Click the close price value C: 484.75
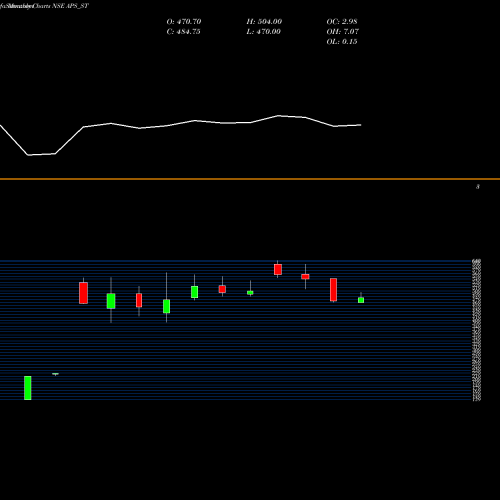Screen dimensions: 500x500 point(183,32)
